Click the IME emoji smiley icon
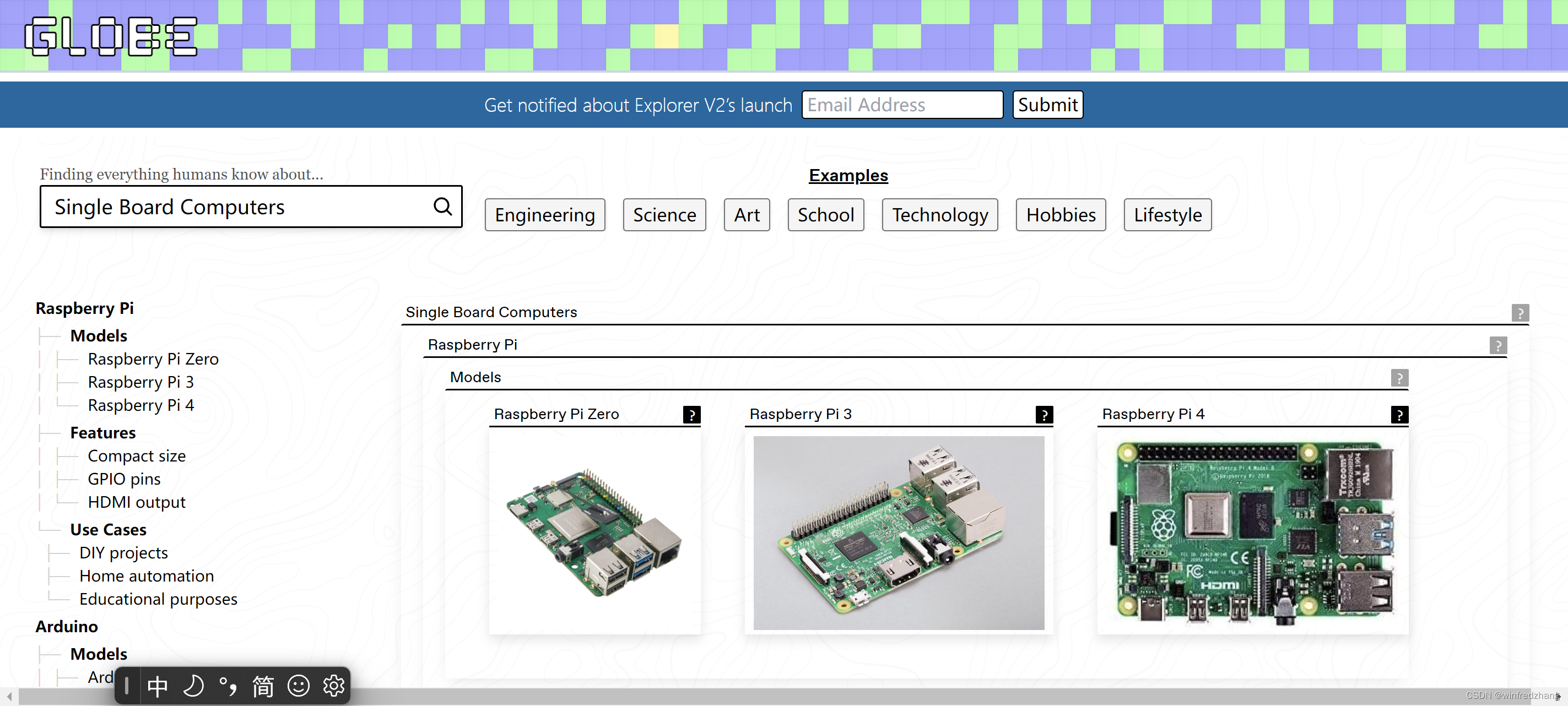Viewport: 1568px width, 706px height. [298, 686]
